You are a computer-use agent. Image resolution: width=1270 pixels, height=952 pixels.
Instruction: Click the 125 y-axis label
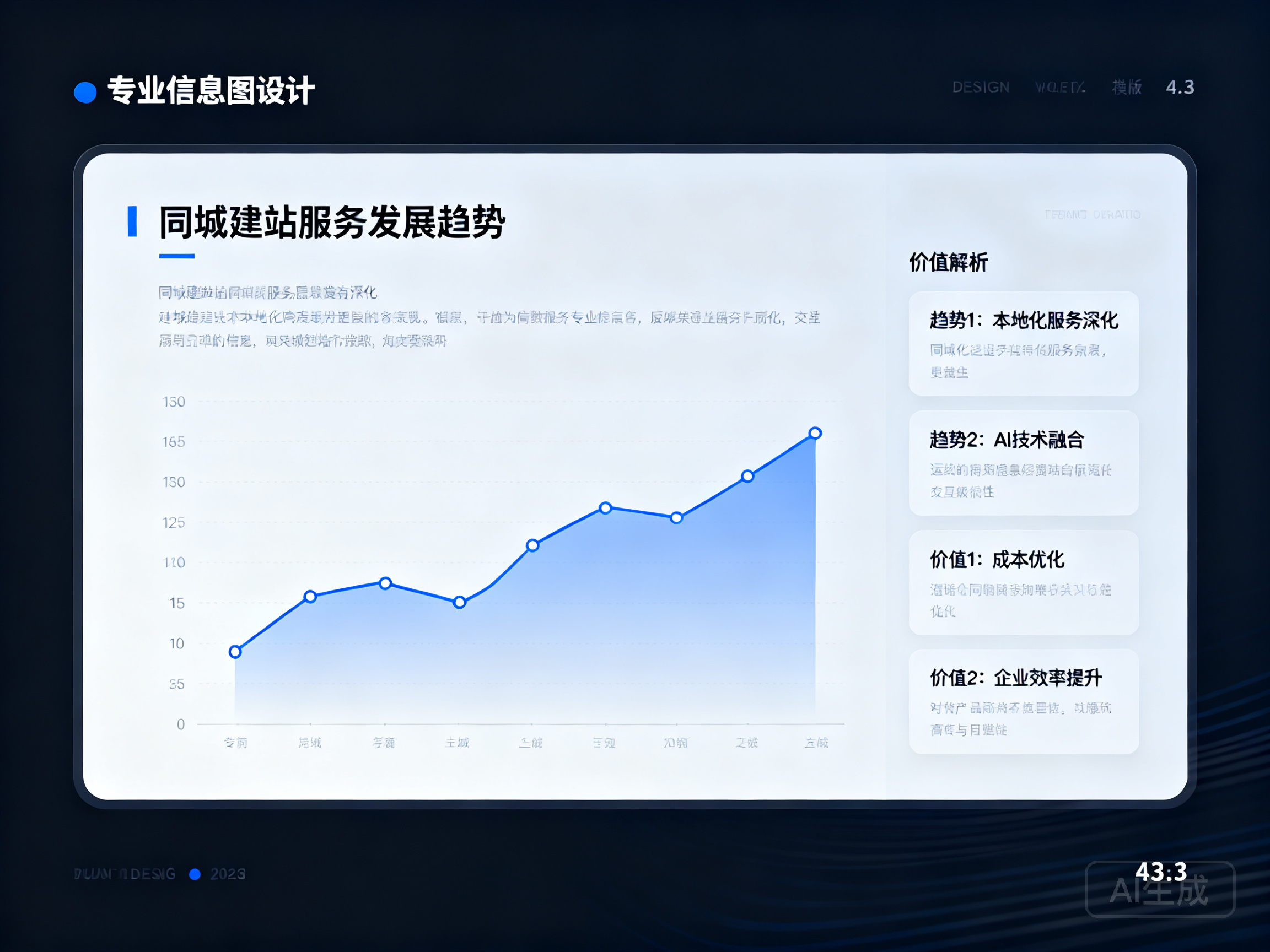(174, 523)
